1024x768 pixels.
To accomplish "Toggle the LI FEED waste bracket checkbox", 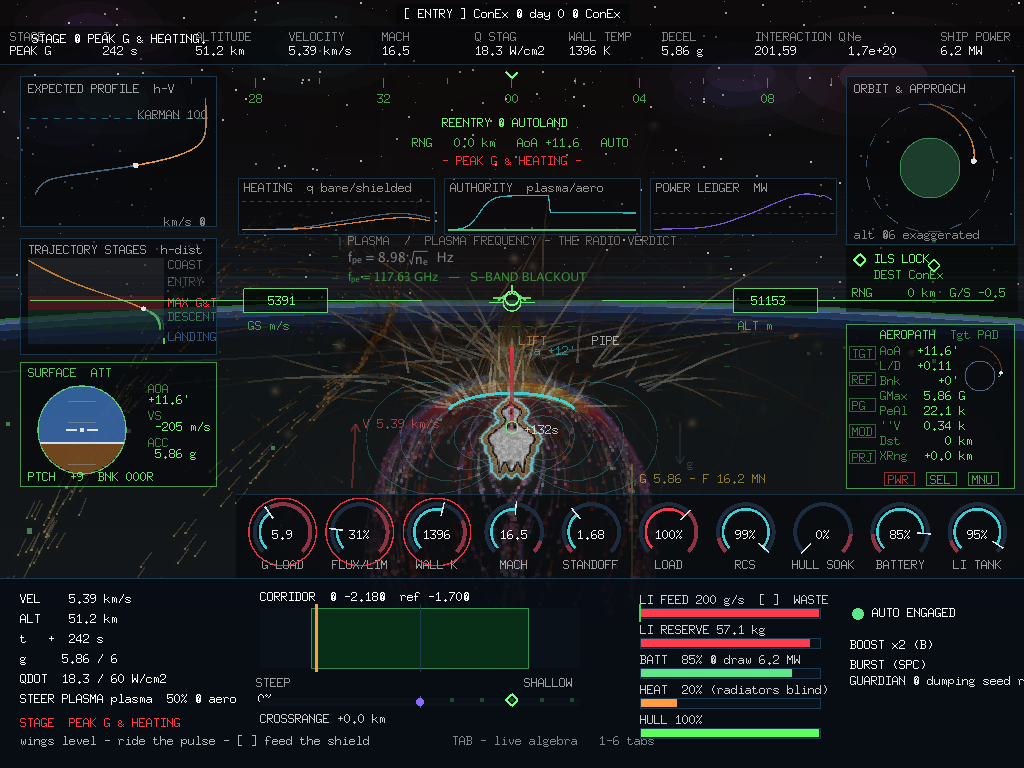I will (769, 600).
